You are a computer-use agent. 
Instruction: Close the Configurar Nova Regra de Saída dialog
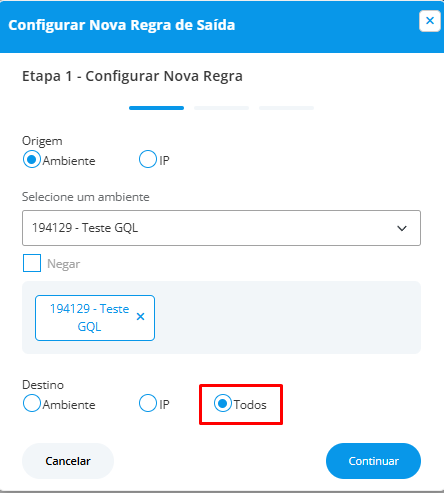click(429, 21)
